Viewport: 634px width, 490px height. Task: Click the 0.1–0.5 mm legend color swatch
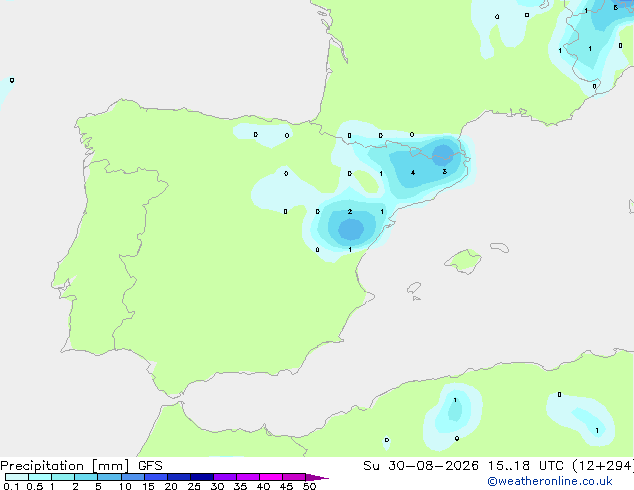(x=17, y=477)
